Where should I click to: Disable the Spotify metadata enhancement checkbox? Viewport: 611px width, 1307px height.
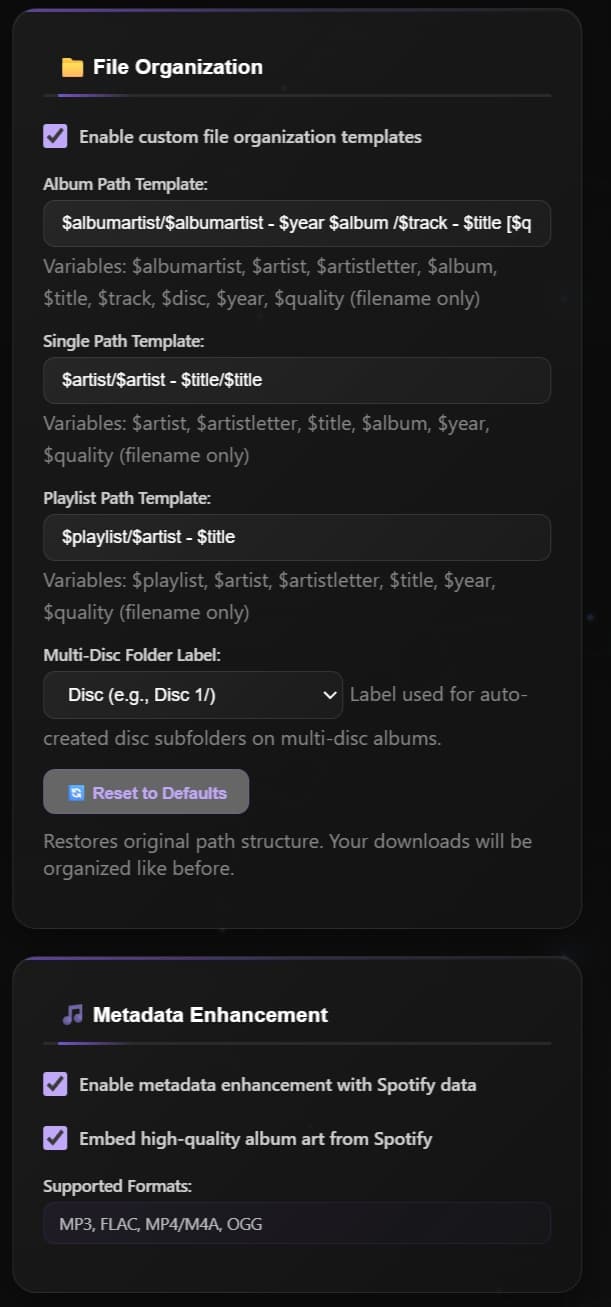click(x=56, y=1084)
